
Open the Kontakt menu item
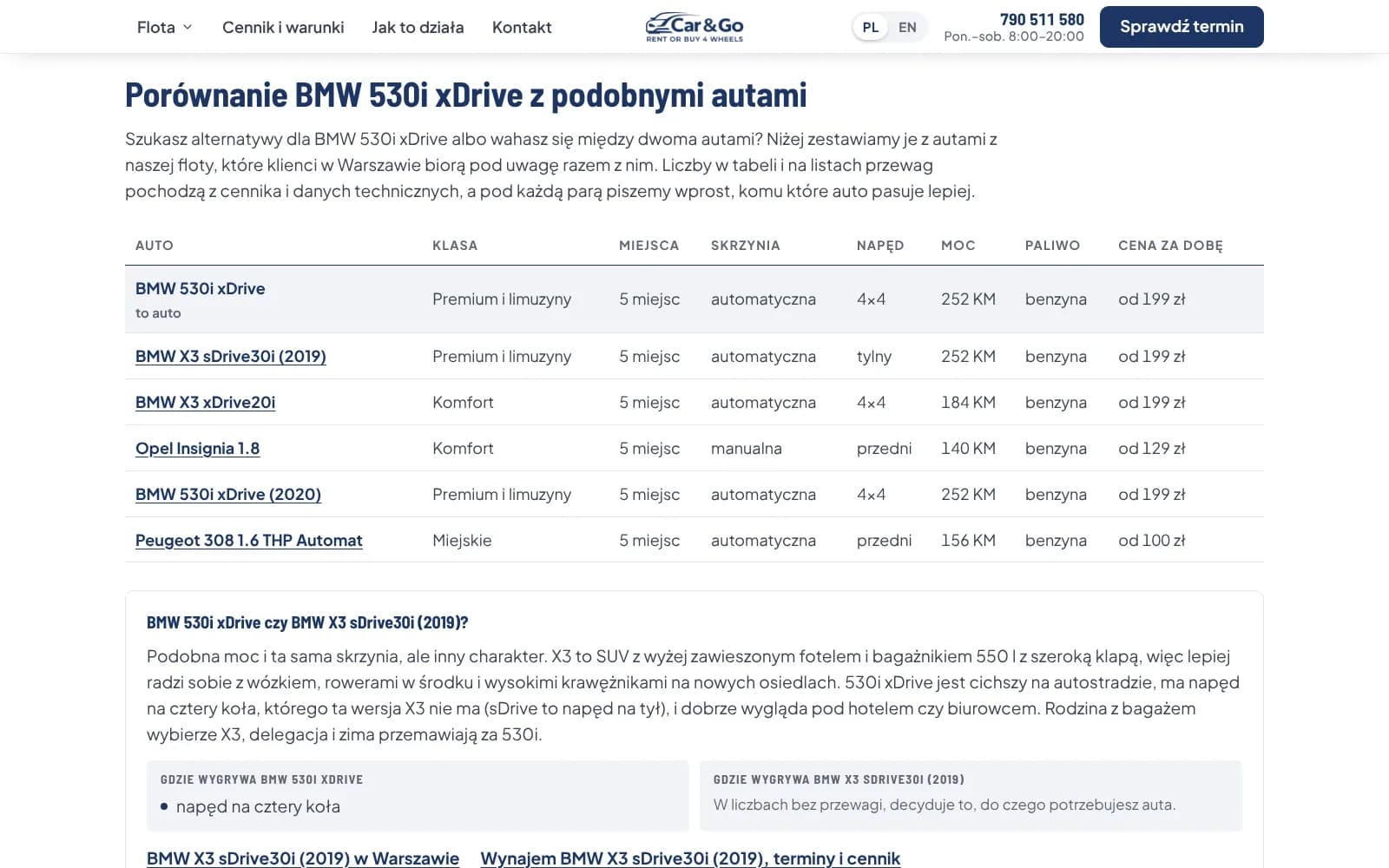point(522,27)
